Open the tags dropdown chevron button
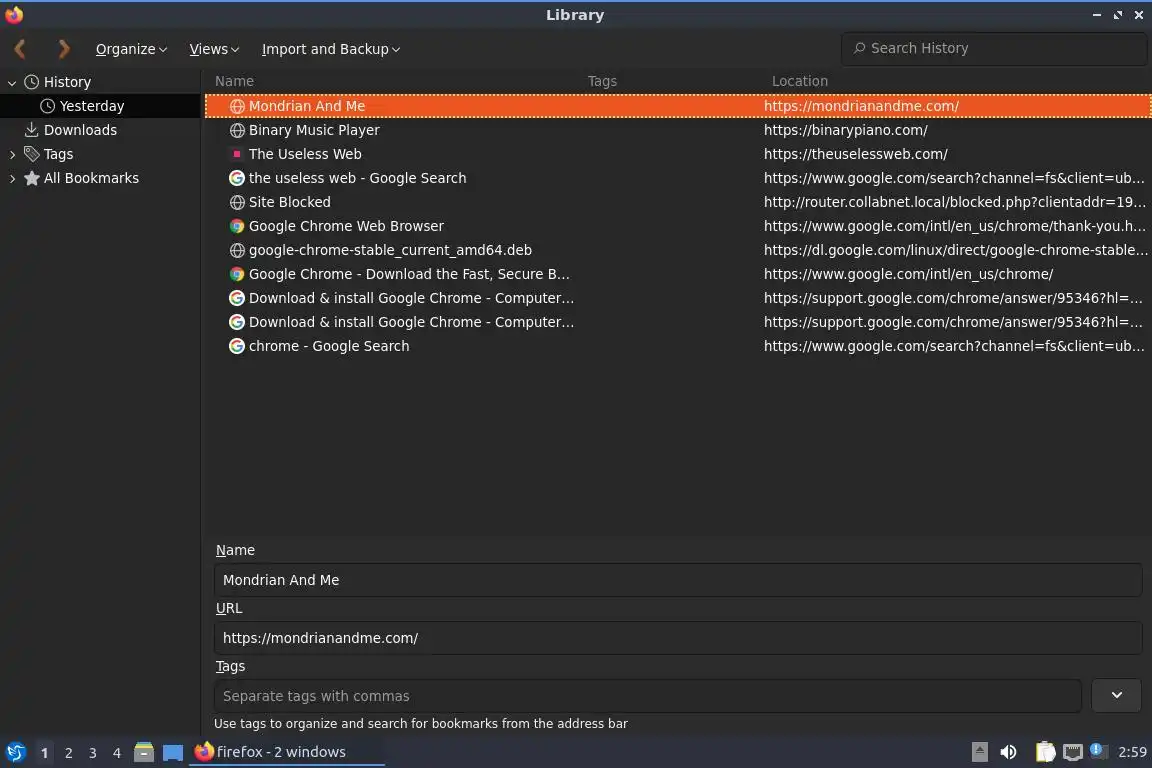This screenshot has height=768, width=1152. click(1116, 695)
